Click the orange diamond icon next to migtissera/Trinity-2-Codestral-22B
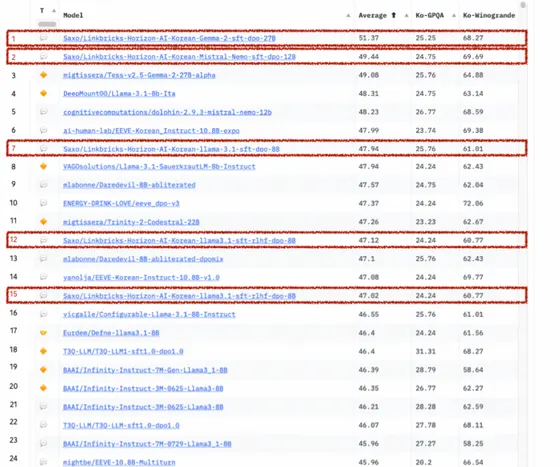This screenshot has height=467, width=560. [x=44, y=221]
